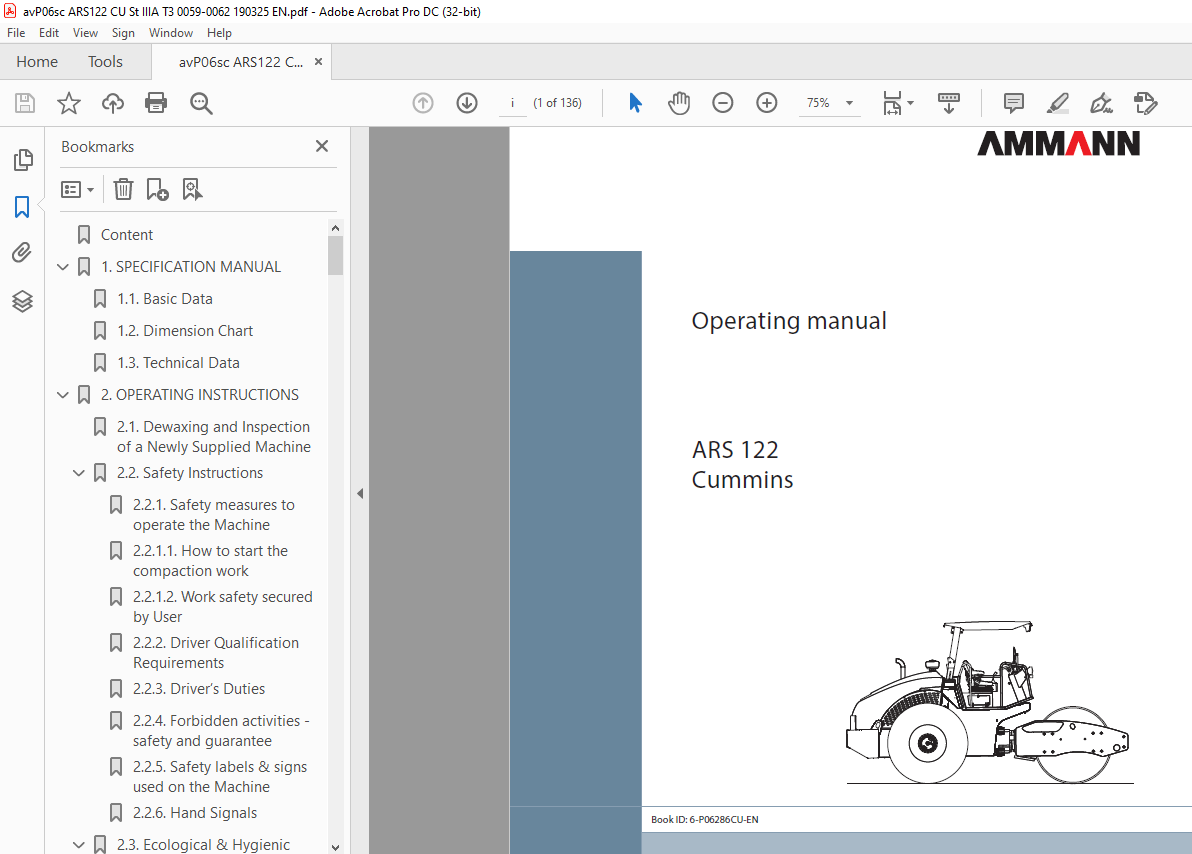1192x854 pixels.
Task: Collapse 2.2. Safety Instructions bookmark
Action: point(78,473)
